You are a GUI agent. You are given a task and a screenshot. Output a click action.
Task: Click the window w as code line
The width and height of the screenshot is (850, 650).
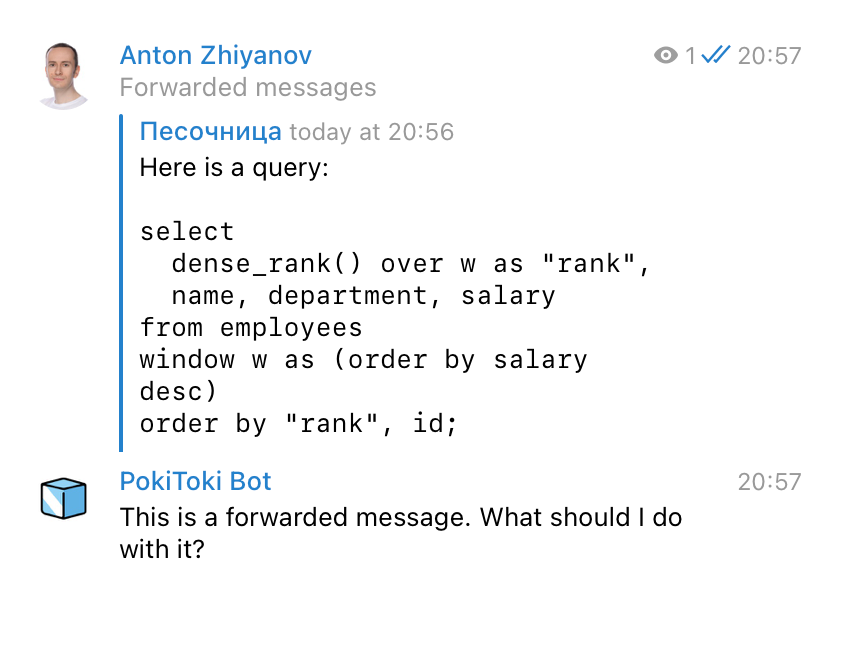[x=363, y=376]
